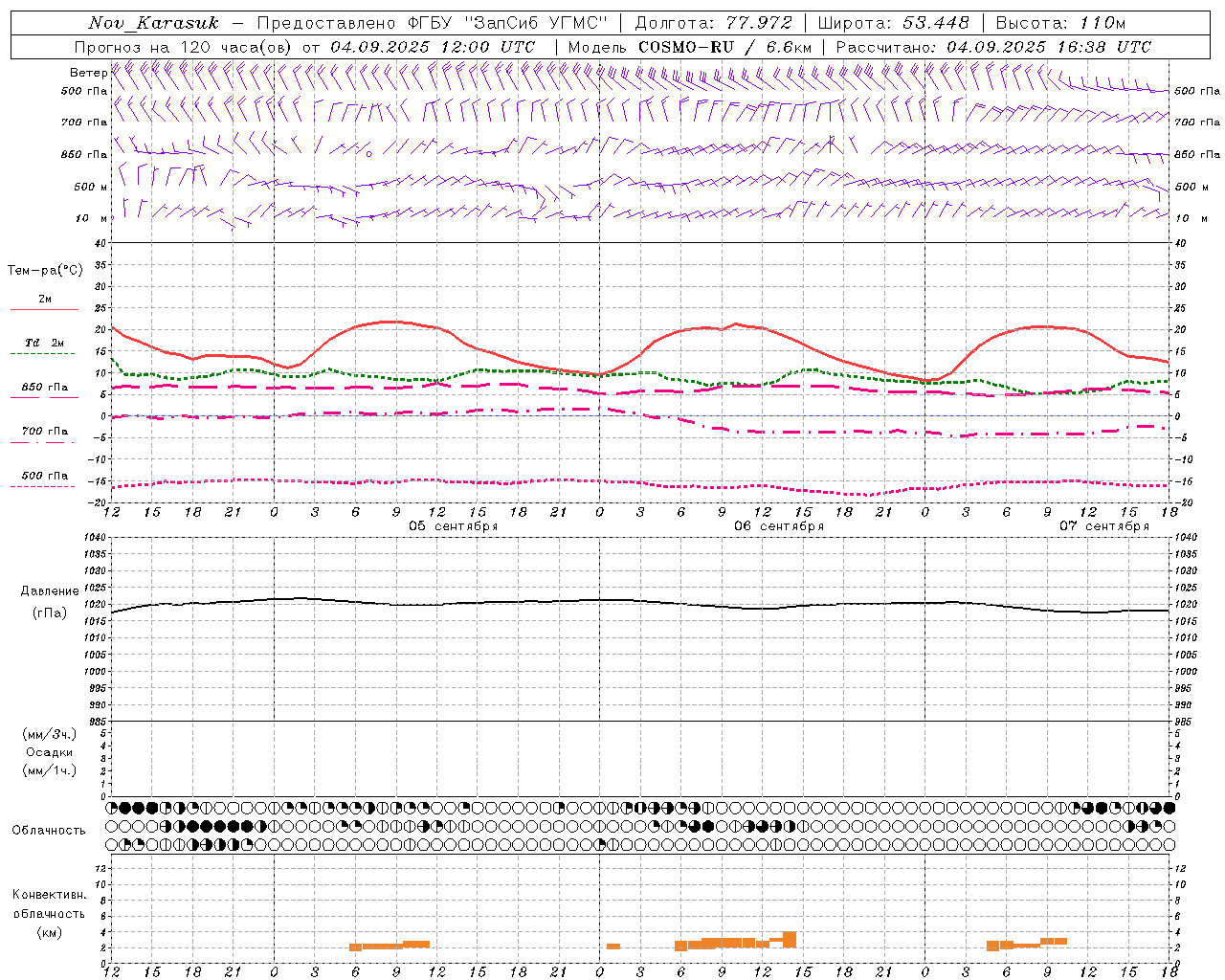The width and height of the screenshot is (1225, 980).
Task: Click the "2м" temperature legend entry
Action: pyautogui.click(x=45, y=299)
